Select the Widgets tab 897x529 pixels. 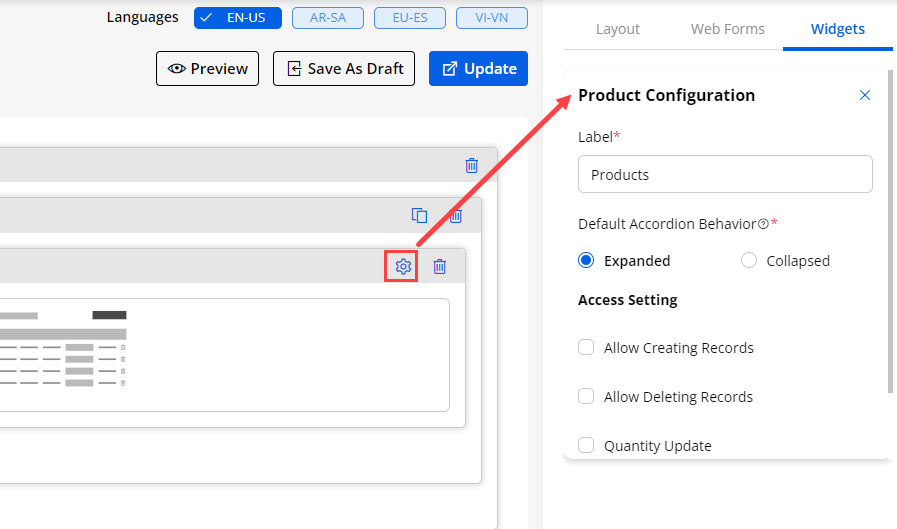point(837,29)
